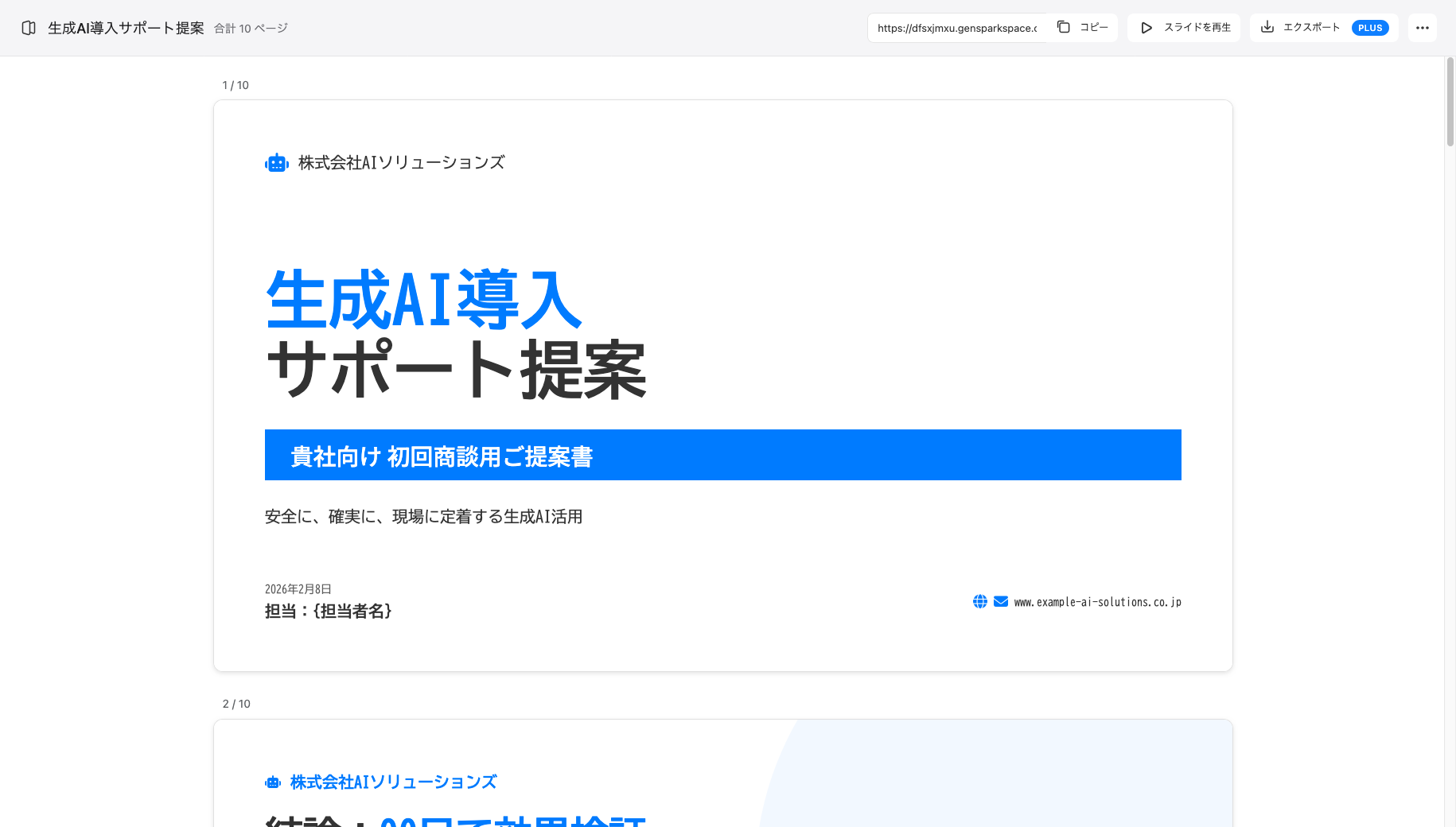Image resolution: width=1456 pixels, height=827 pixels.
Task: Click the envelope mail icon on slide 1
Action: pyautogui.click(x=1001, y=602)
